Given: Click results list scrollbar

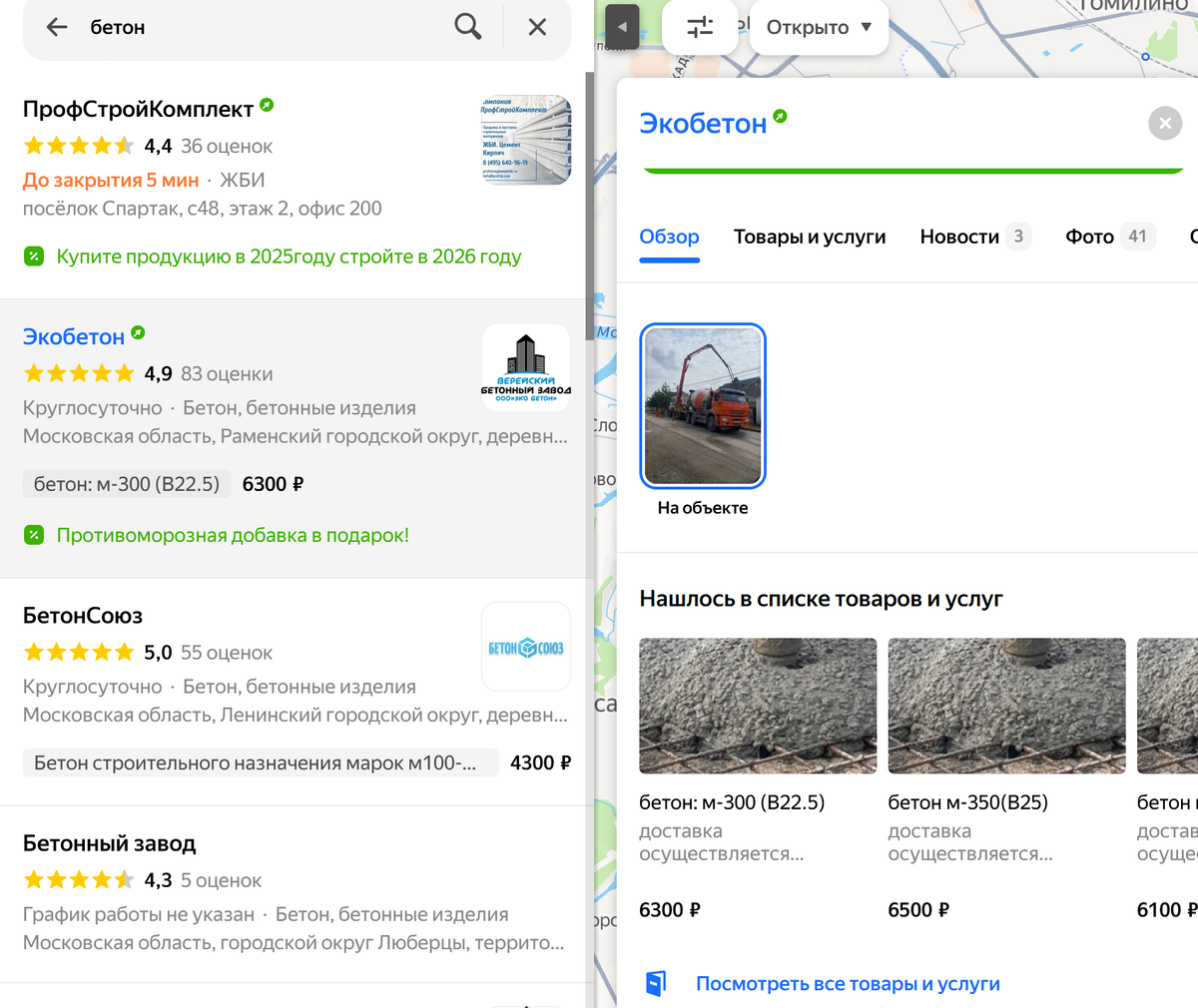Looking at the screenshot, I should (589, 206).
